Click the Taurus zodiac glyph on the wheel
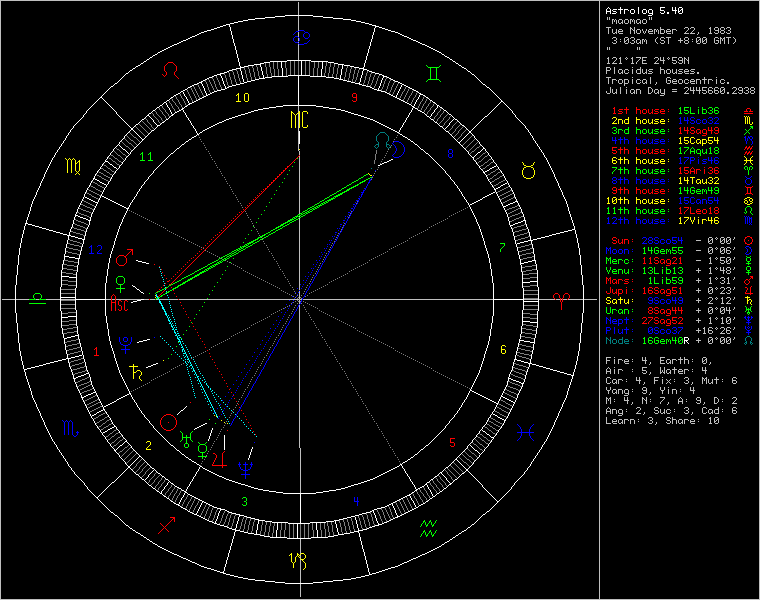 coord(528,170)
